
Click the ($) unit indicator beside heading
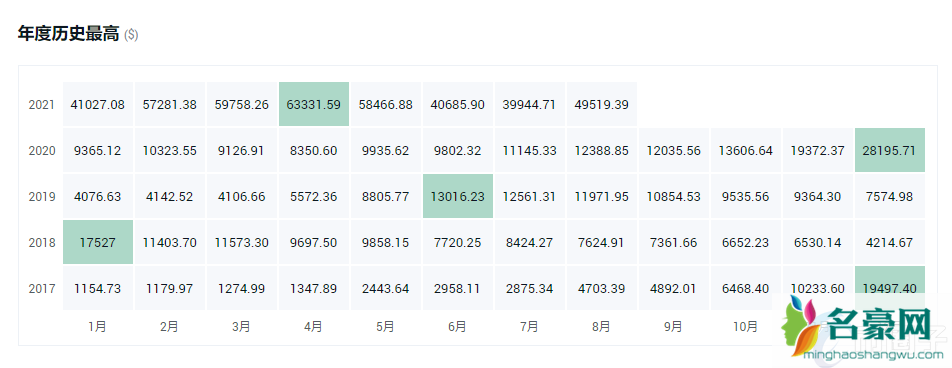tap(131, 35)
